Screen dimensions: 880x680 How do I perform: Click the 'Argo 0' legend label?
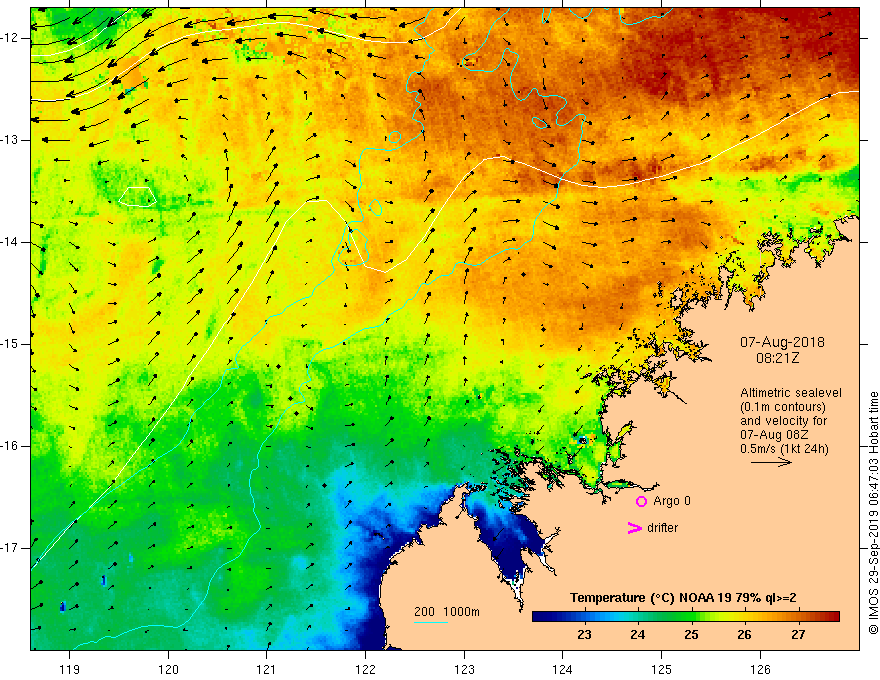[672, 501]
